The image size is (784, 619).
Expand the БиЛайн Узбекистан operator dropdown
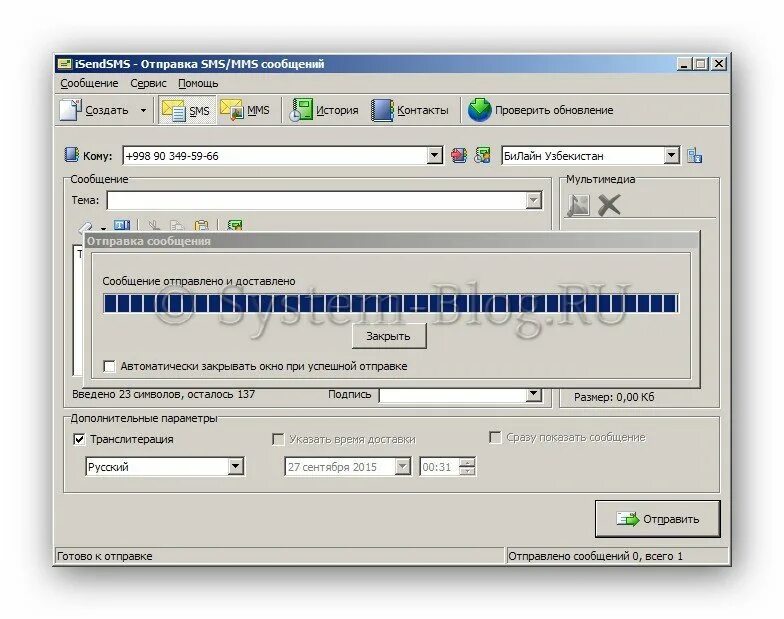672,156
